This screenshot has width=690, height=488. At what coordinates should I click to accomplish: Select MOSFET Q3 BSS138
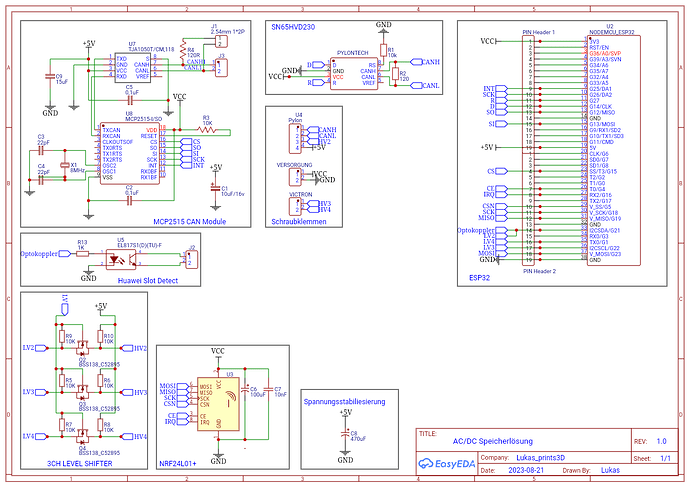click(x=82, y=392)
